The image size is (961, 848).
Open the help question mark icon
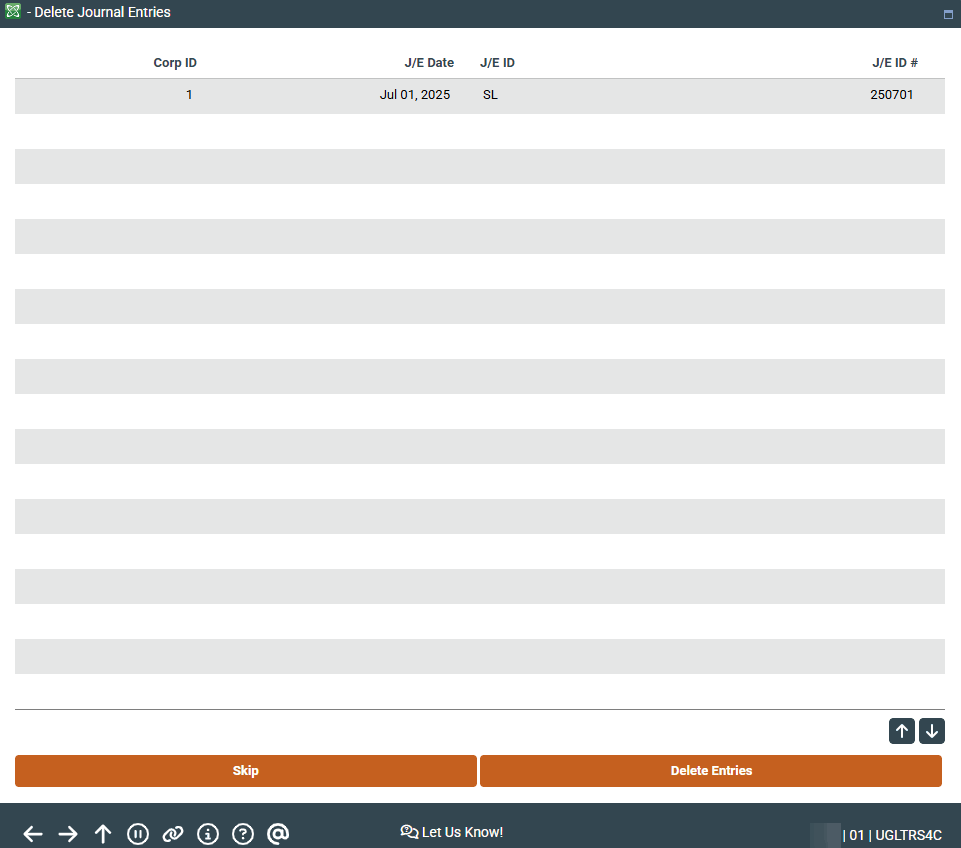[243, 834]
